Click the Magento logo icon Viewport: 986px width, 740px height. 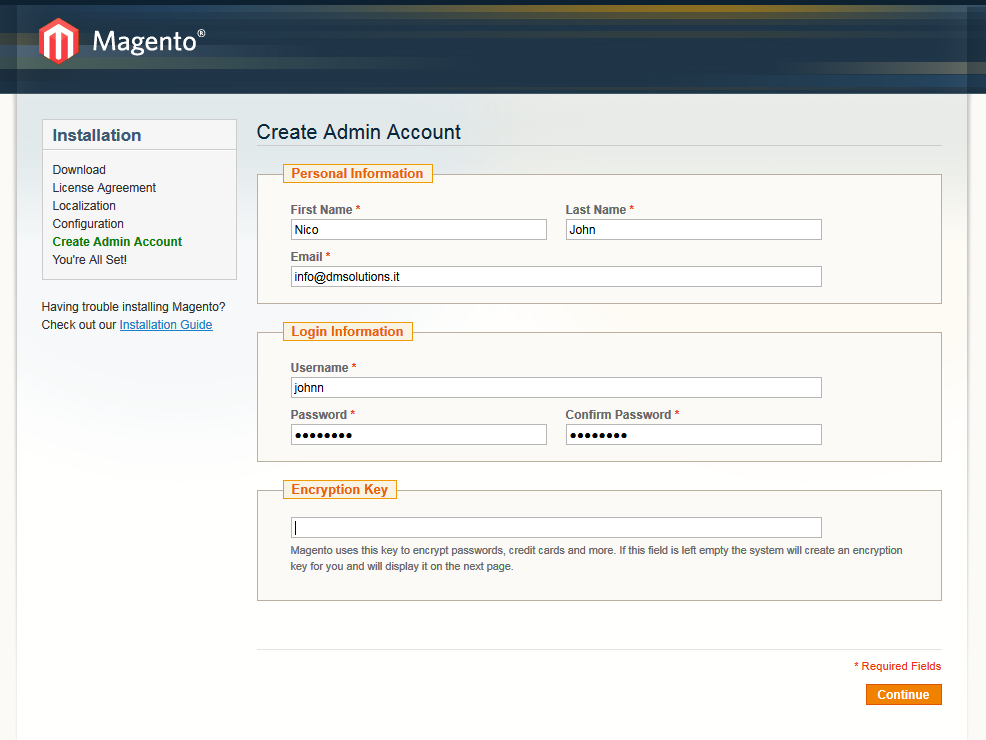pos(58,41)
